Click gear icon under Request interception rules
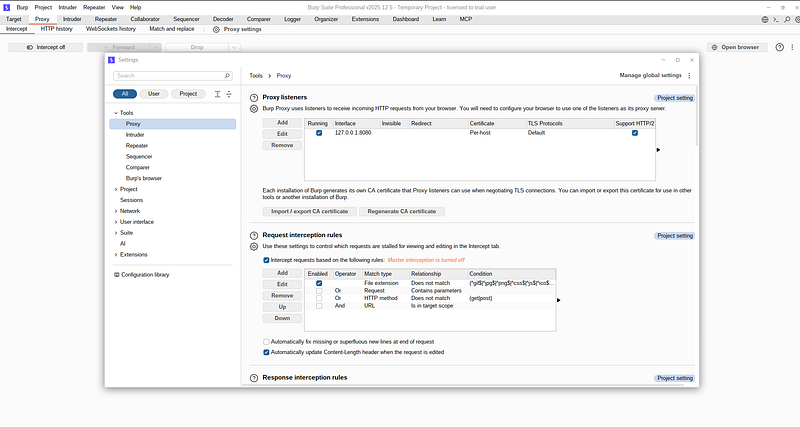Image resolution: width=800 pixels, height=427 pixels. [254, 246]
